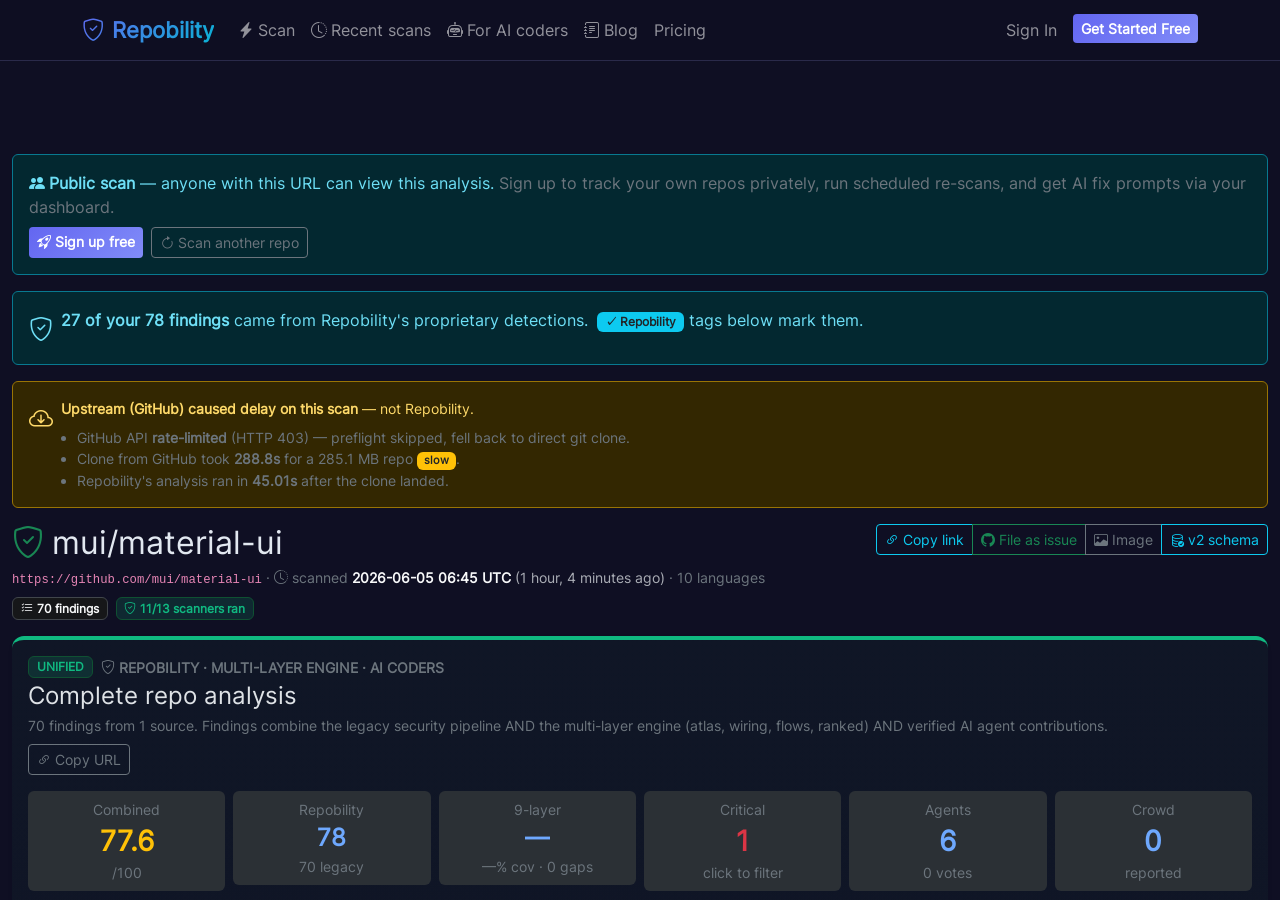
Task: Click the Copy URL button
Action: coord(79,760)
